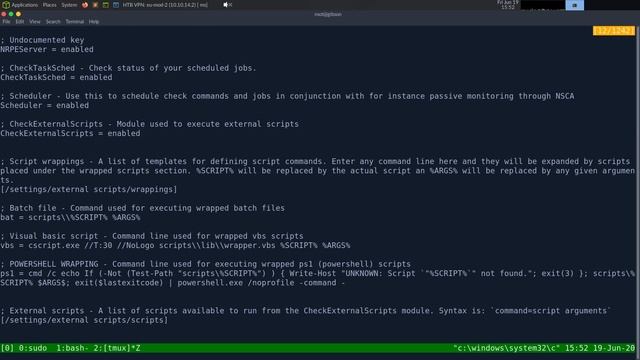This screenshot has height=360, width=640.
Task: Open the terminal Search menu
Action: 53,22
